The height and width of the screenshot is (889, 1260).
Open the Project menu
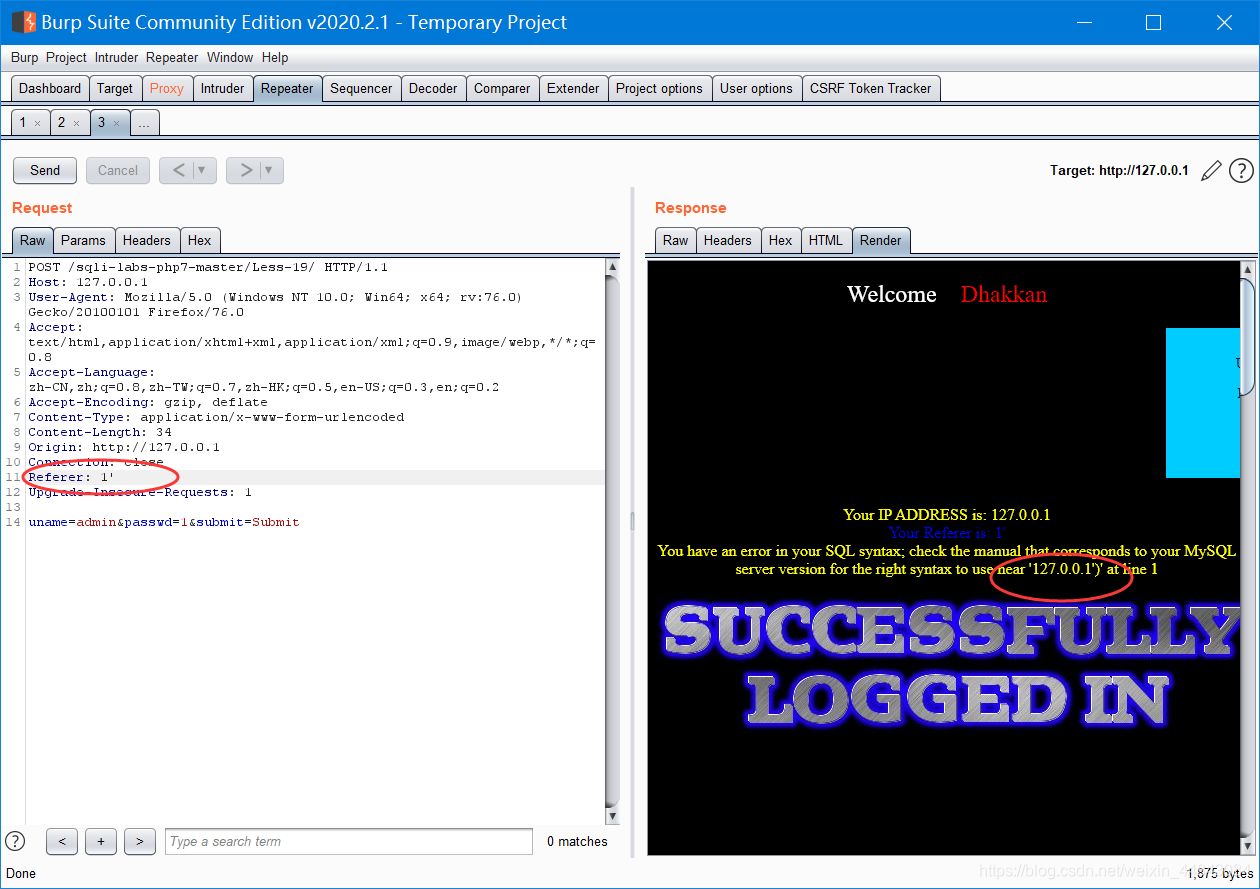click(66, 58)
